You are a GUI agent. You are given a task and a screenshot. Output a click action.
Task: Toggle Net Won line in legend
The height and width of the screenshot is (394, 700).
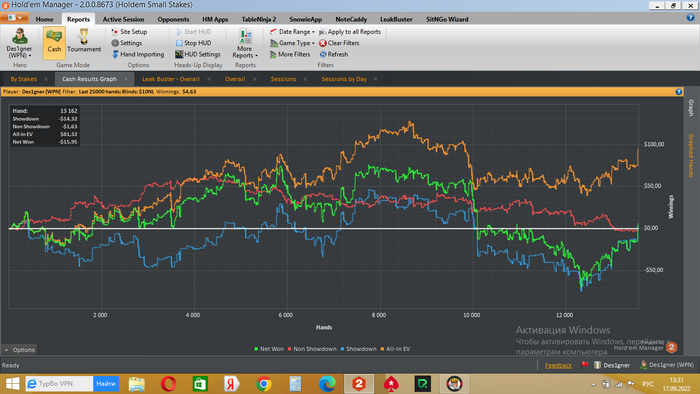[x=269, y=349]
